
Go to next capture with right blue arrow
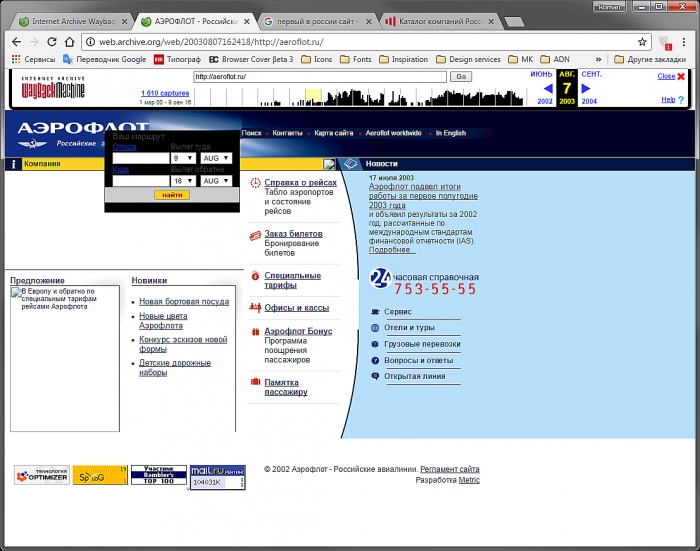(586, 88)
